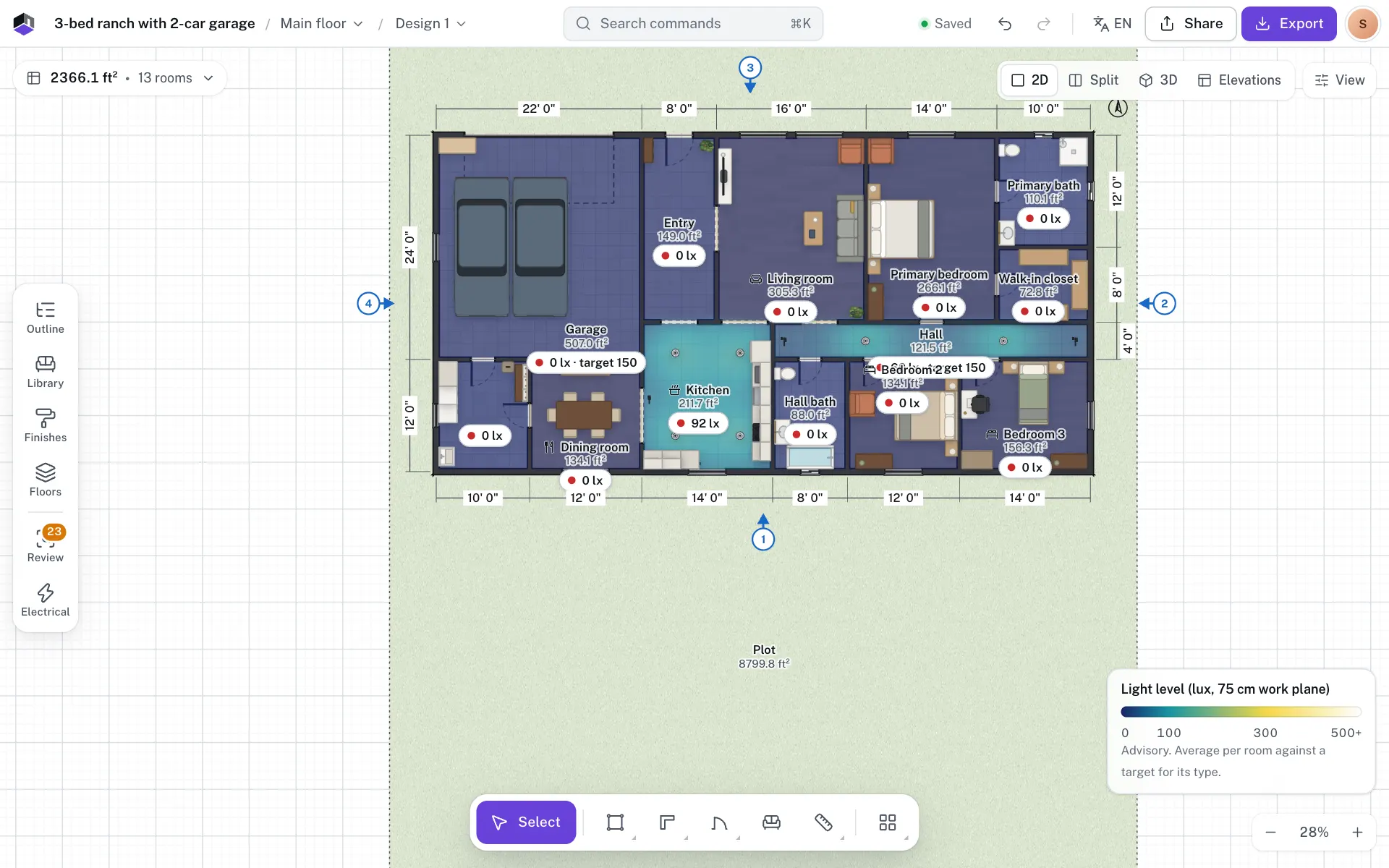
Task: Open user avatar menu
Action: [1363, 24]
